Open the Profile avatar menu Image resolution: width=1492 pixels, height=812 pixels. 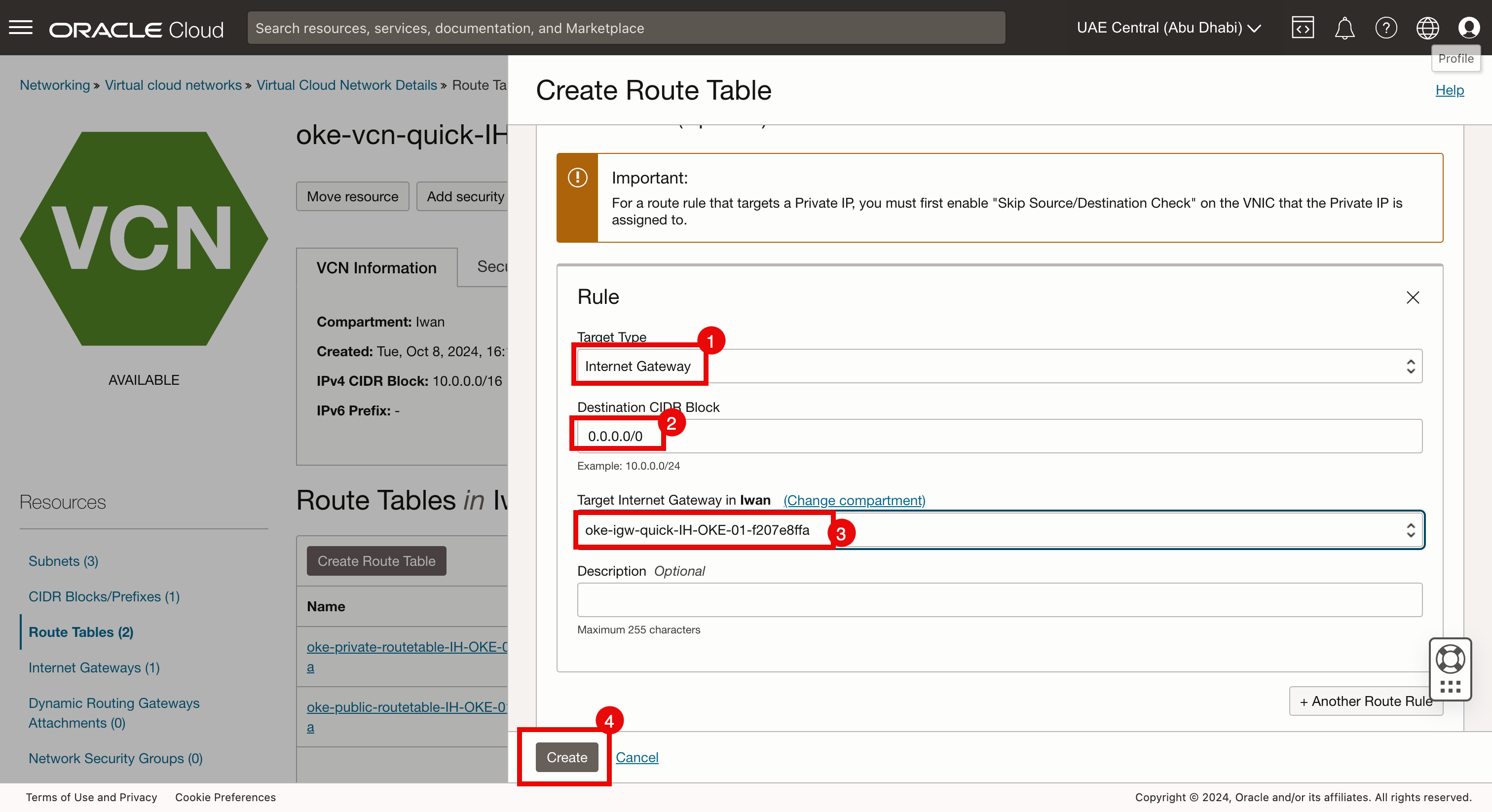(1468, 27)
